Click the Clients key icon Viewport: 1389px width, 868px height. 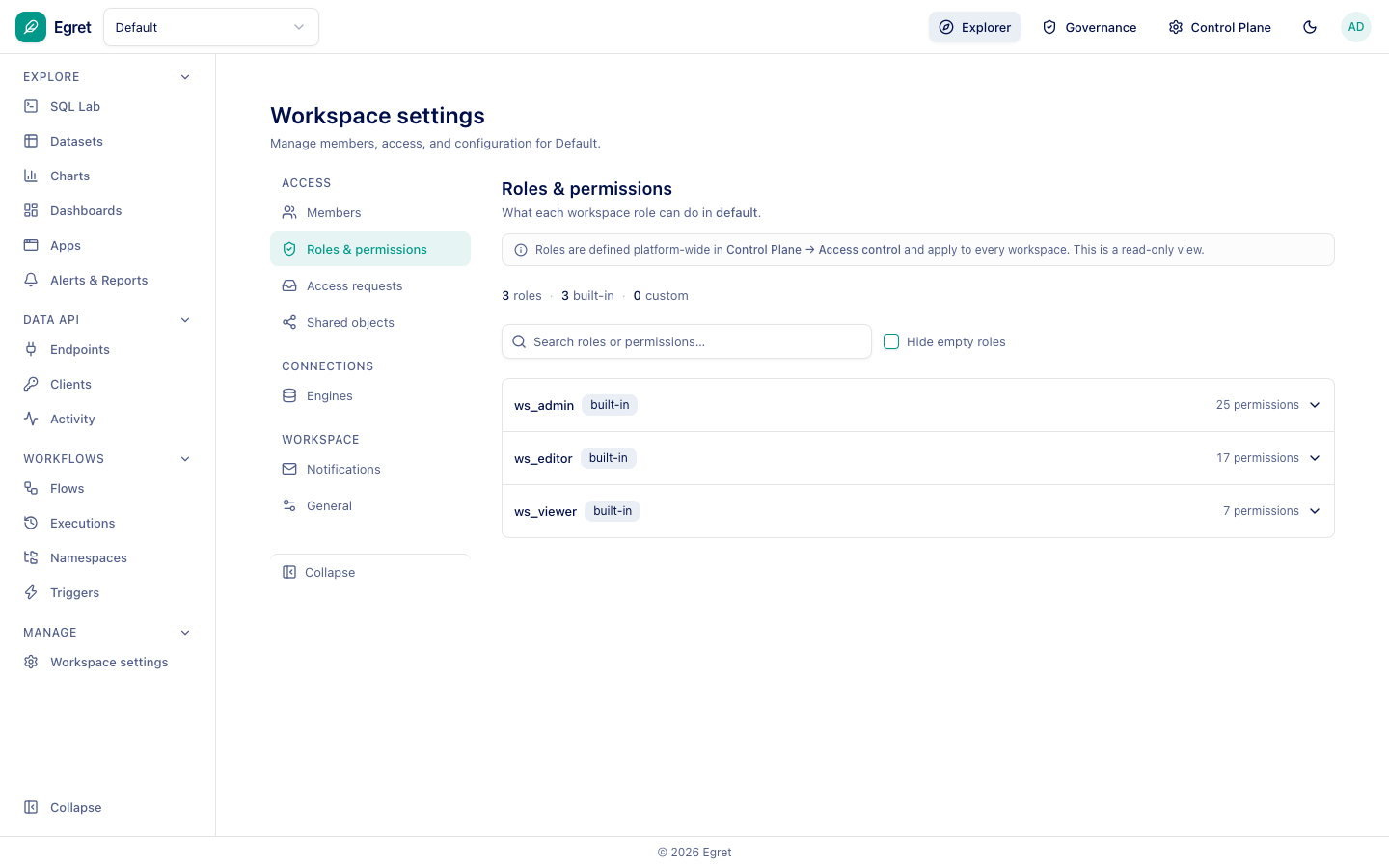click(31, 384)
